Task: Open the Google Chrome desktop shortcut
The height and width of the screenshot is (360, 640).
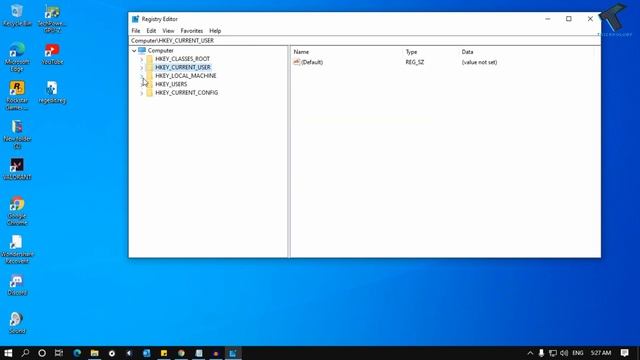Action: coord(17,211)
